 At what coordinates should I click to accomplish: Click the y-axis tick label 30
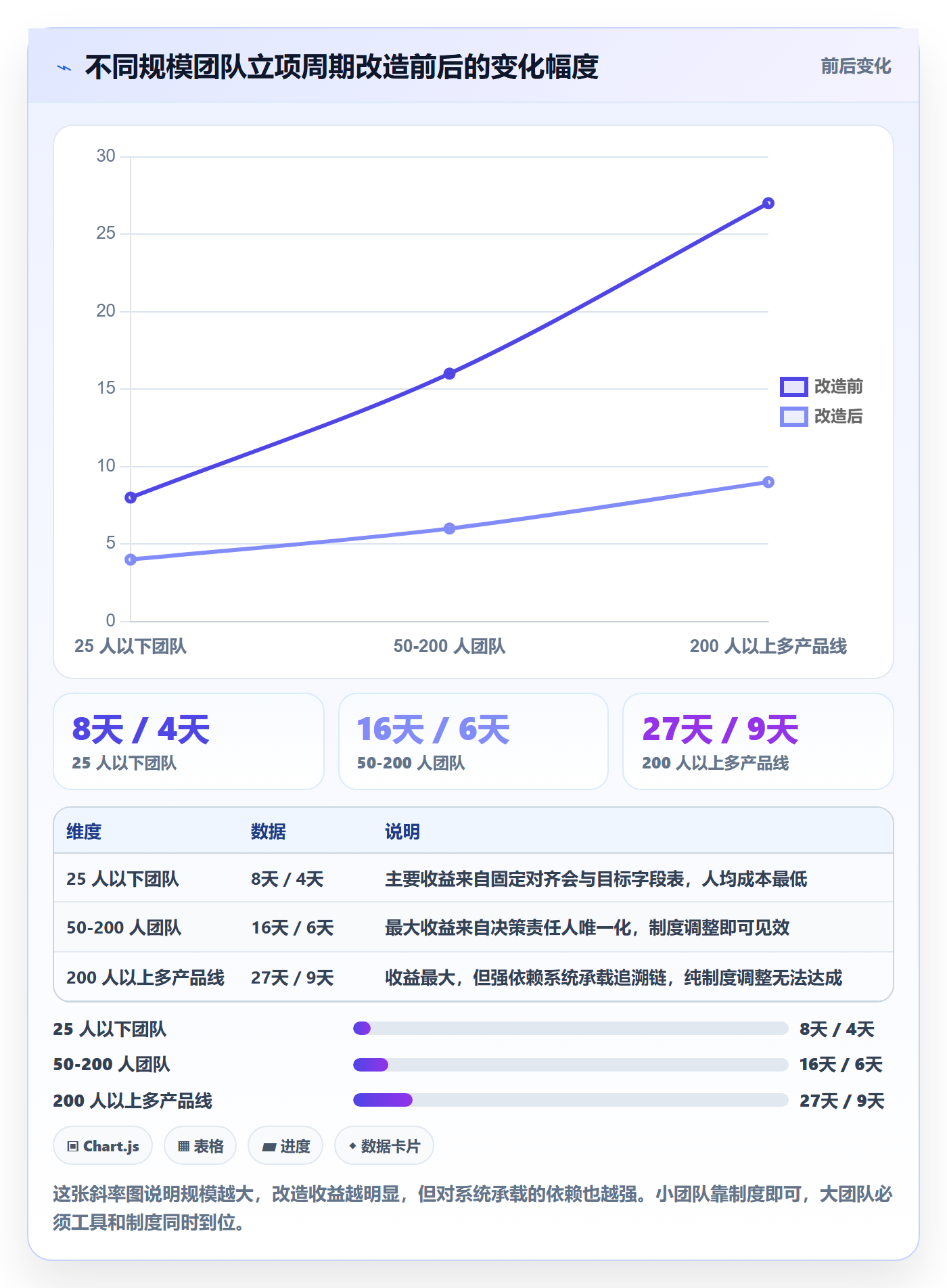(x=106, y=156)
